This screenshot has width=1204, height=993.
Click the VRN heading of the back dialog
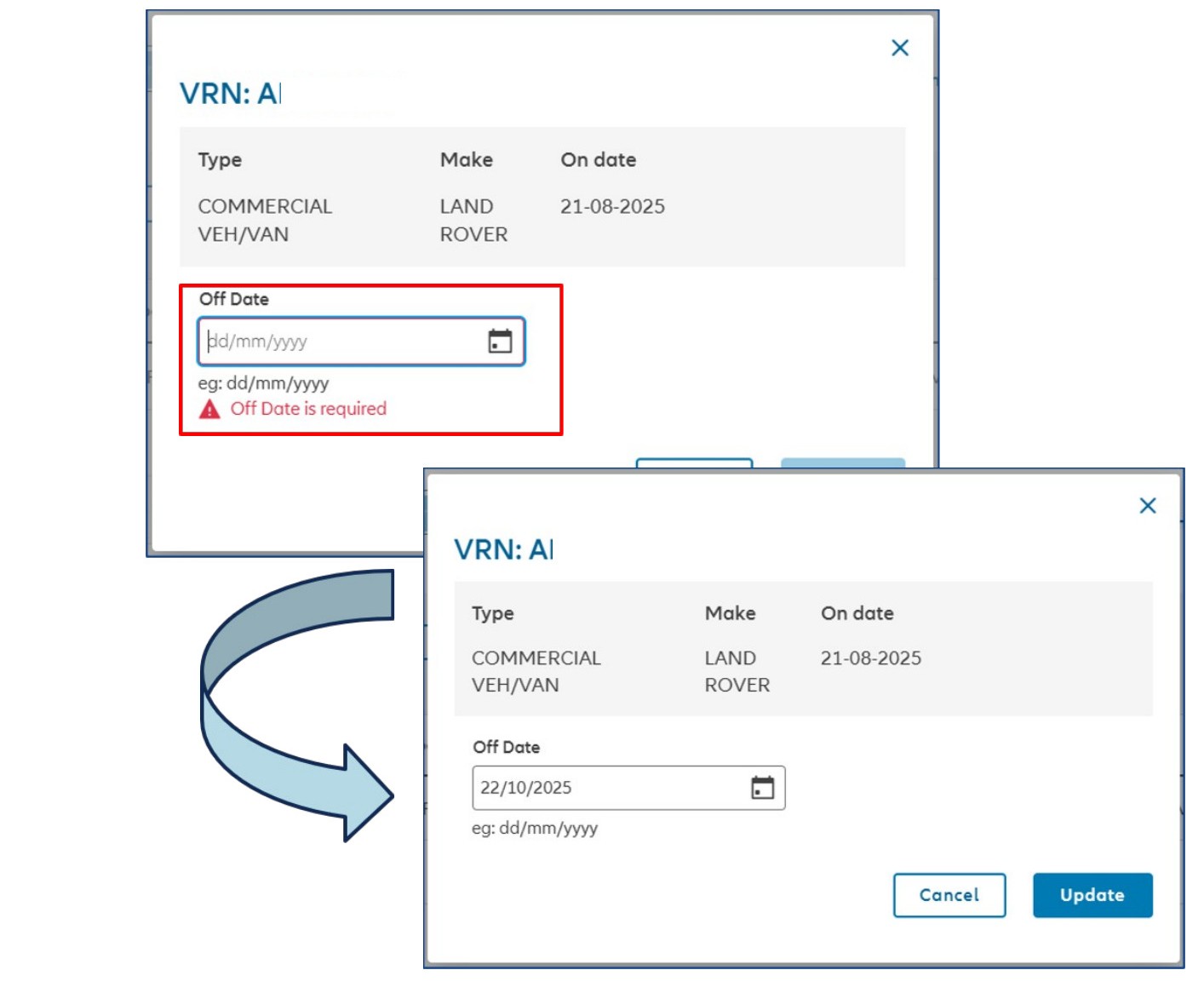[230, 93]
